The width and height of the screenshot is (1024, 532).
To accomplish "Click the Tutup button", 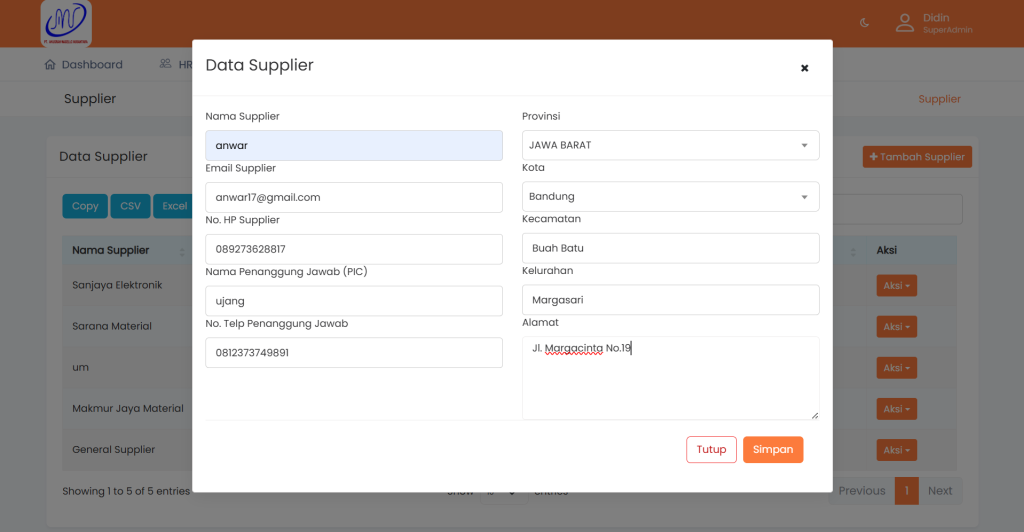I will click(711, 450).
